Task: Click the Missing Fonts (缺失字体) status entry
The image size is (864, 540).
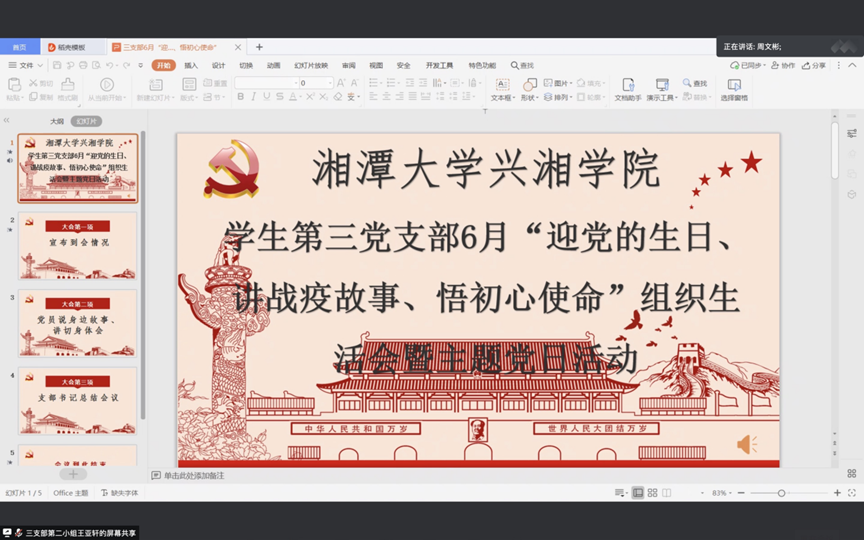Action: click(120, 493)
